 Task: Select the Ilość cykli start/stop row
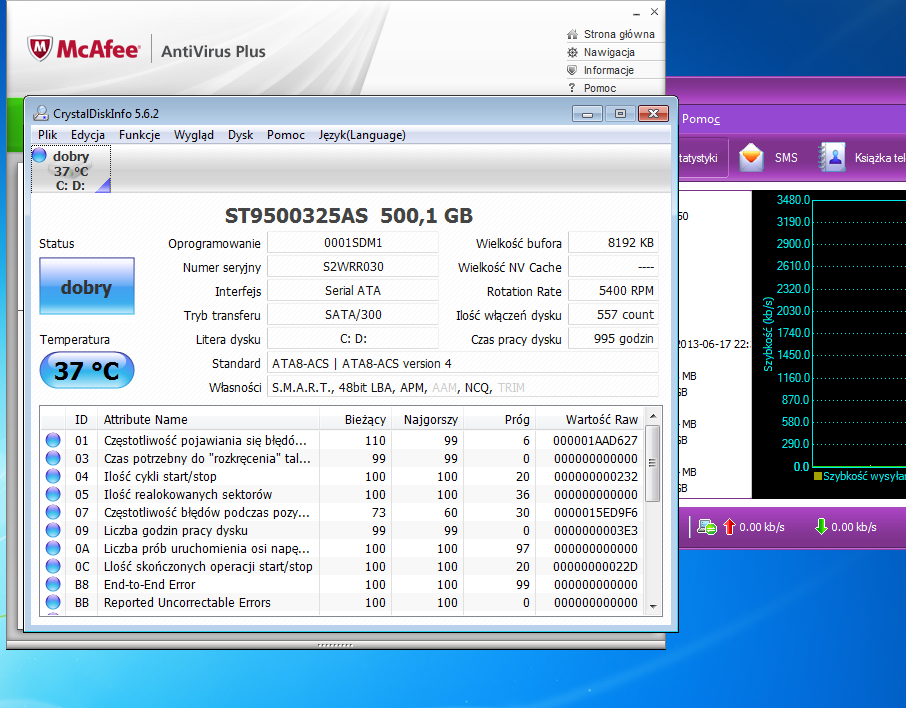coord(342,476)
